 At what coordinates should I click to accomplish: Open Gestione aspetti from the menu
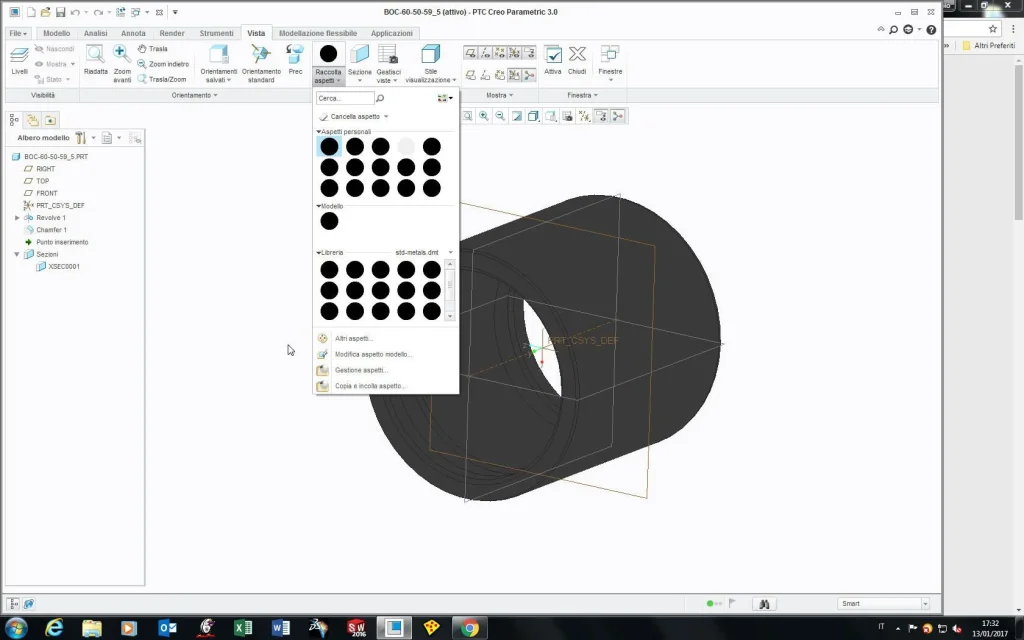pos(360,370)
